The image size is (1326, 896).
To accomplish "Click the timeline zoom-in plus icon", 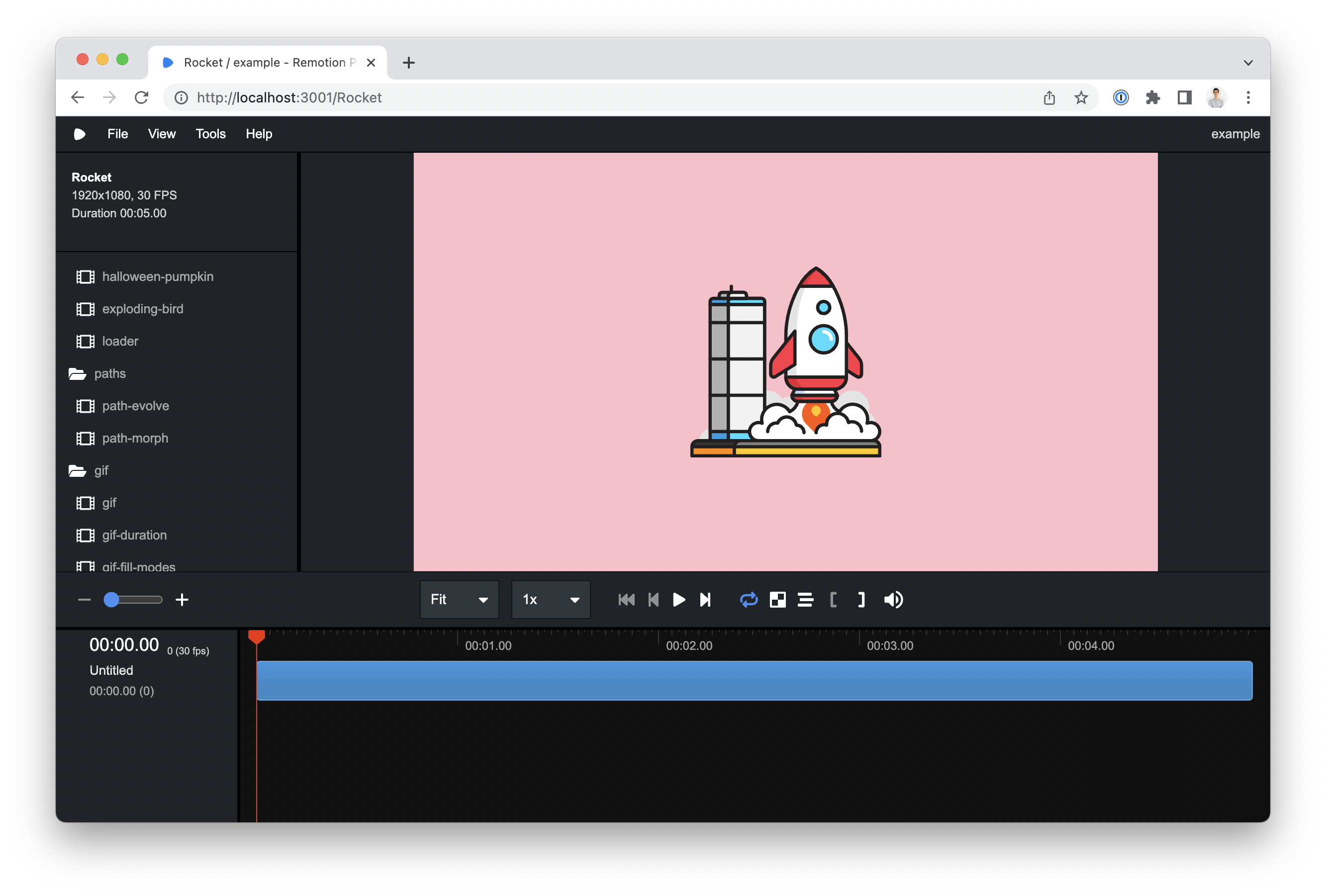I will tap(182, 600).
